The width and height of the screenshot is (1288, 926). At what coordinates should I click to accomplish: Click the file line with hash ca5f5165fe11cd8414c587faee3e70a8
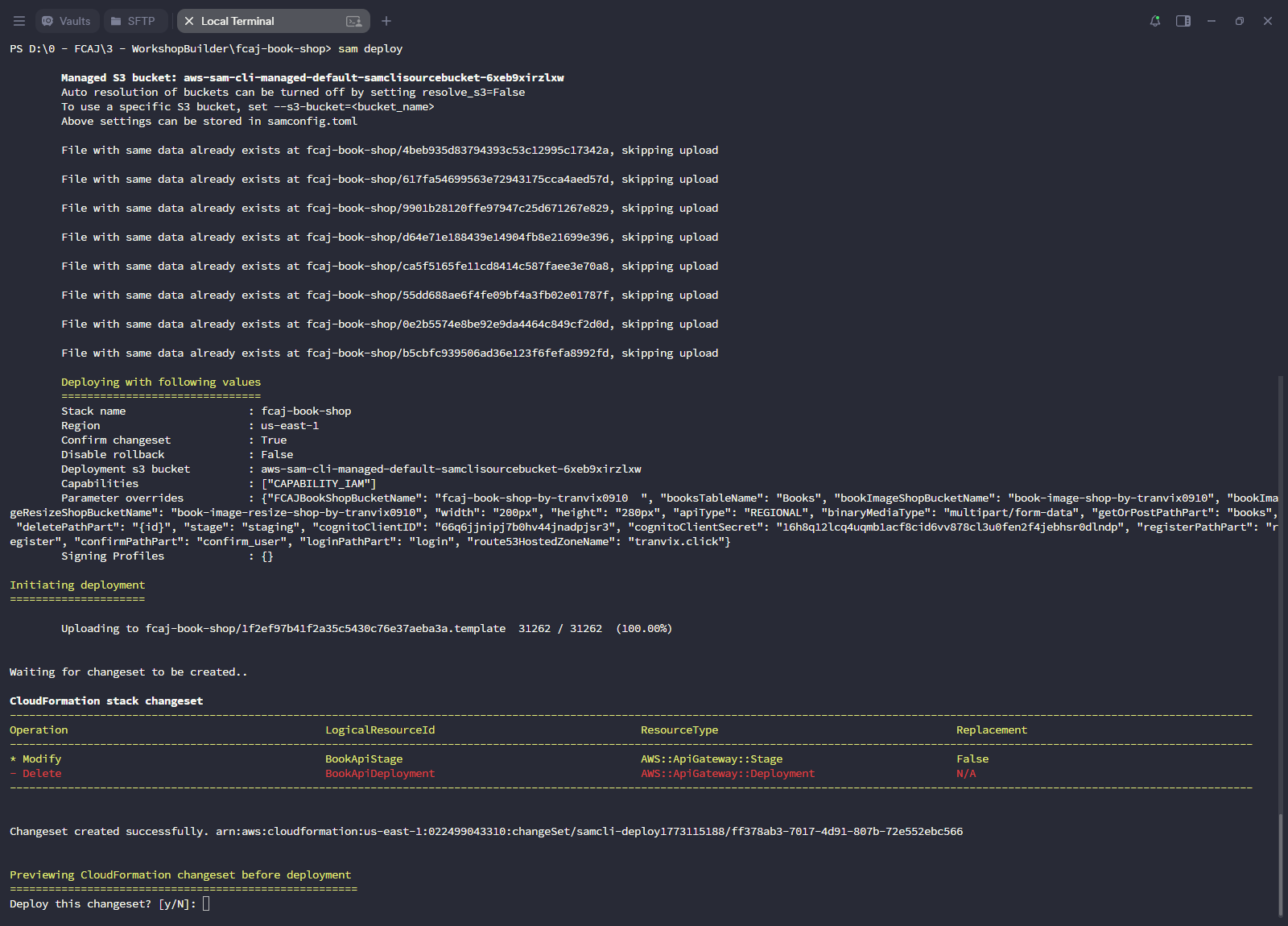390,266
